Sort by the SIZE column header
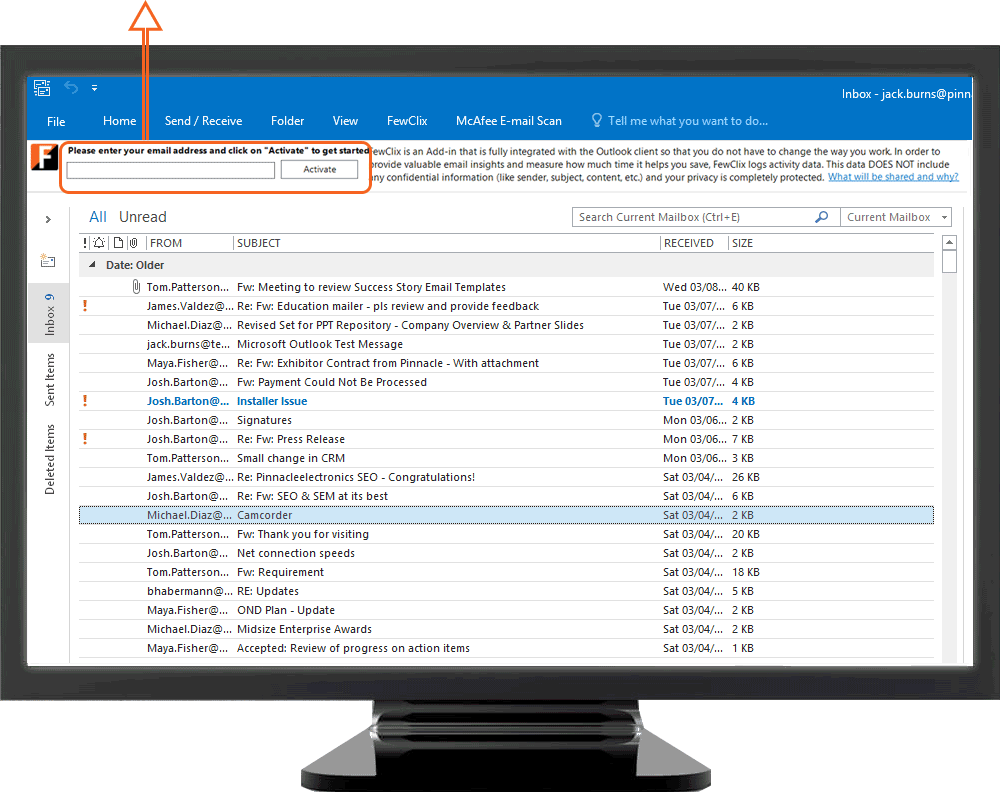 [x=742, y=243]
